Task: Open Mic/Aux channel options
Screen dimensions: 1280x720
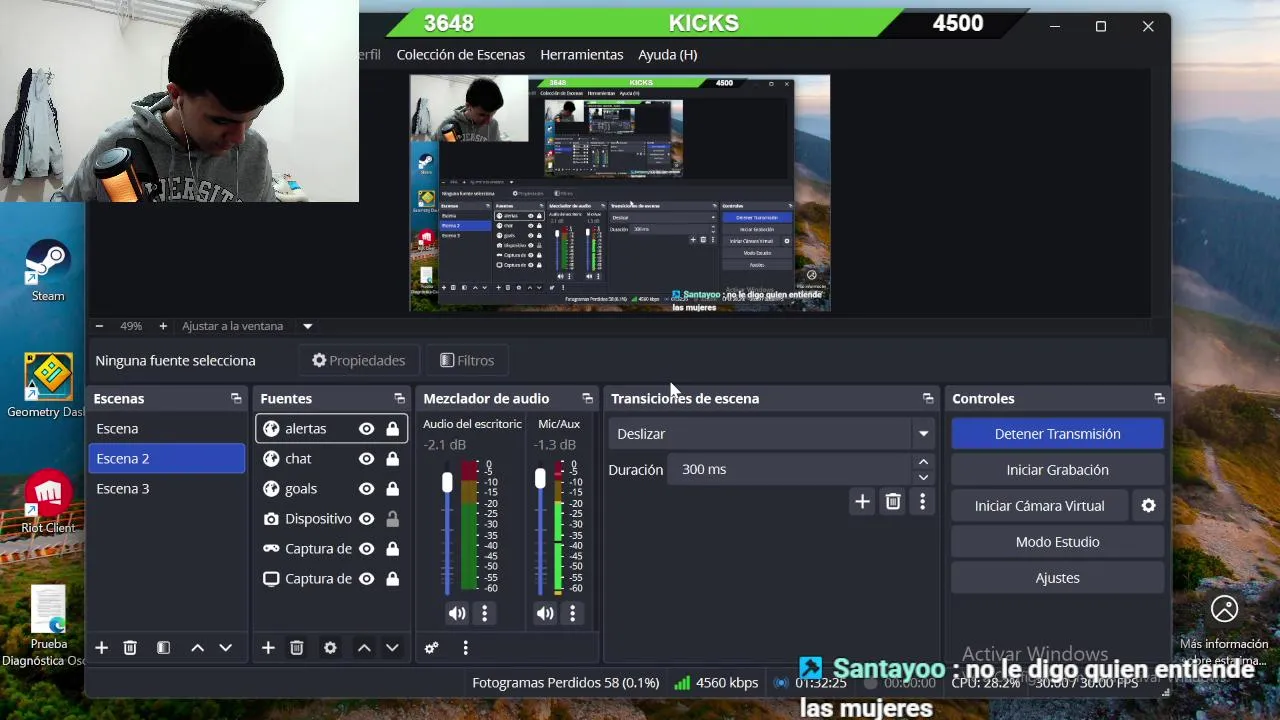Action: [x=573, y=613]
